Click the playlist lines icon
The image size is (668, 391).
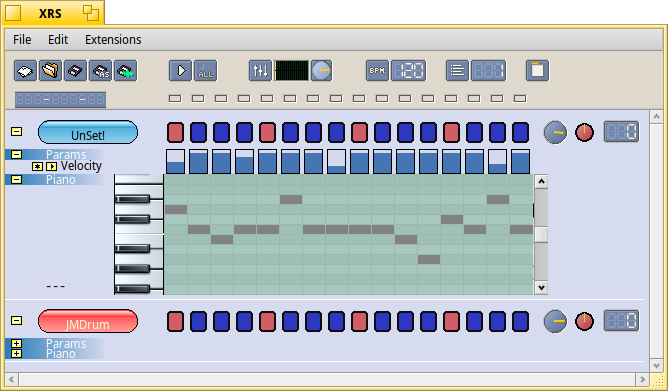(457, 71)
